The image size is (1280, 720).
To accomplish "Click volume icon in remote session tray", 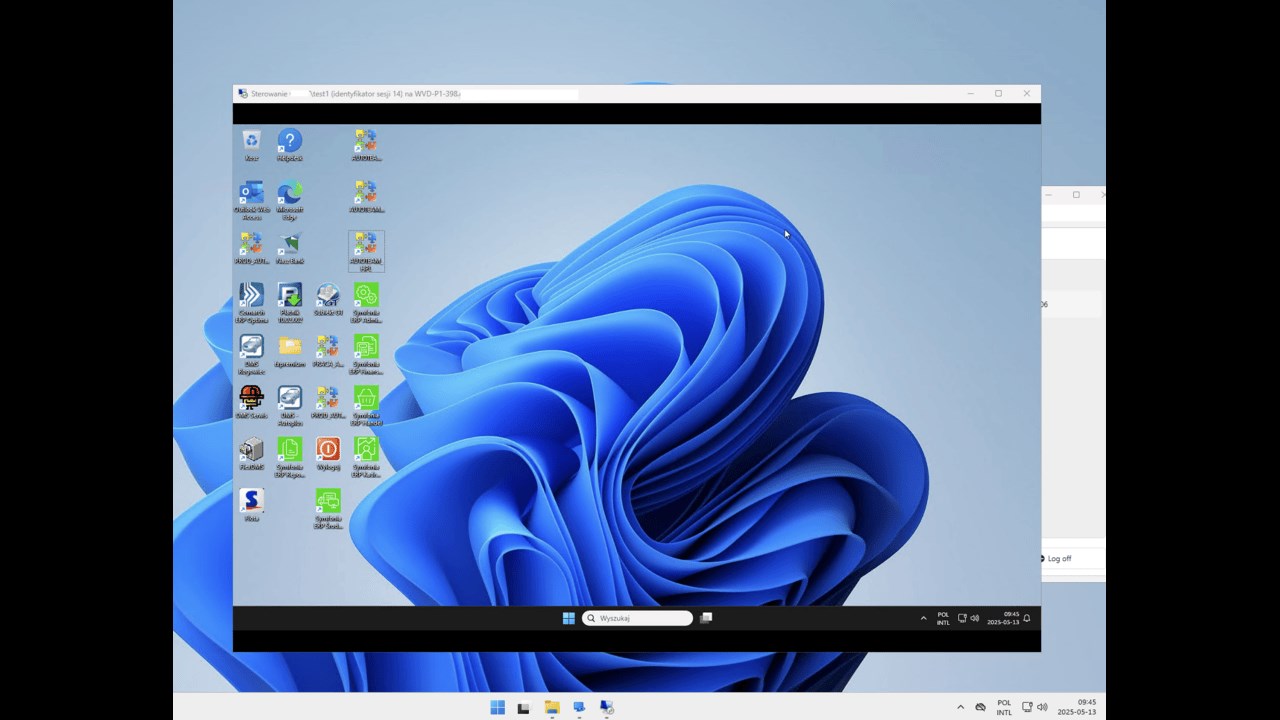I will pos(974,618).
